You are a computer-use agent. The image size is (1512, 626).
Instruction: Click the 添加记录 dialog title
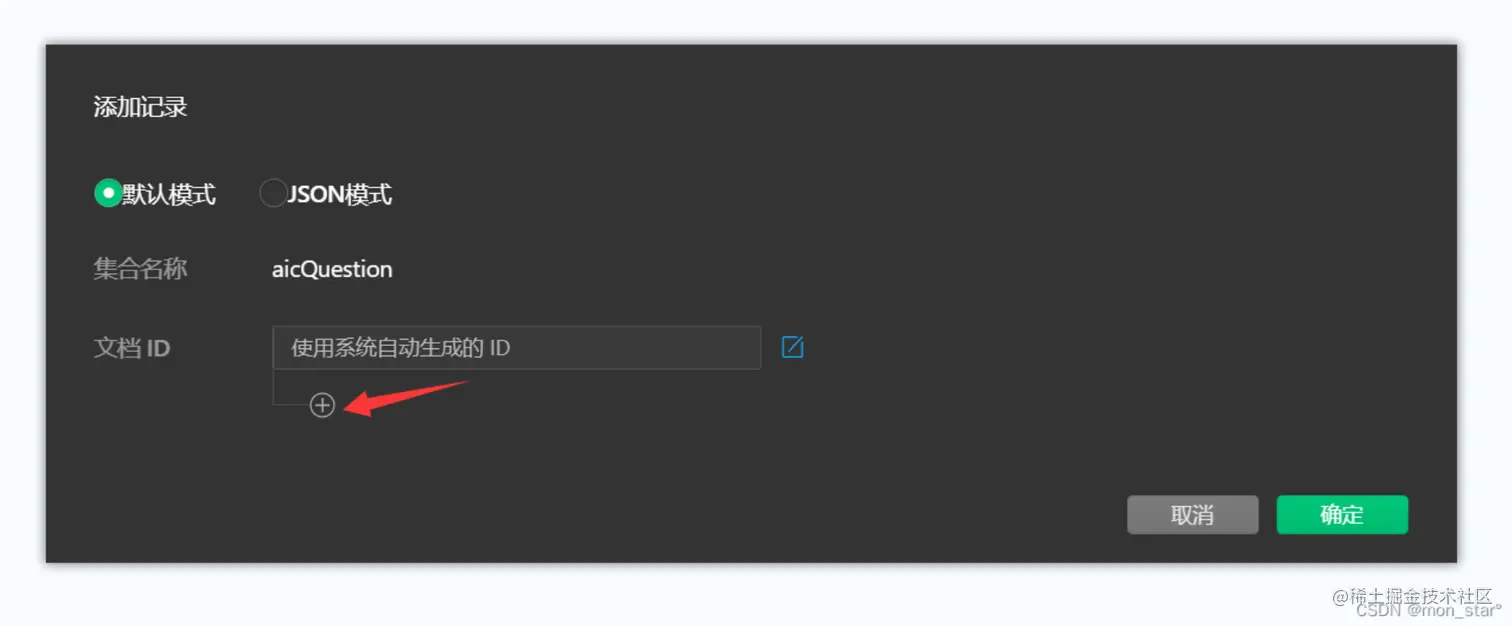coord(140,107)
